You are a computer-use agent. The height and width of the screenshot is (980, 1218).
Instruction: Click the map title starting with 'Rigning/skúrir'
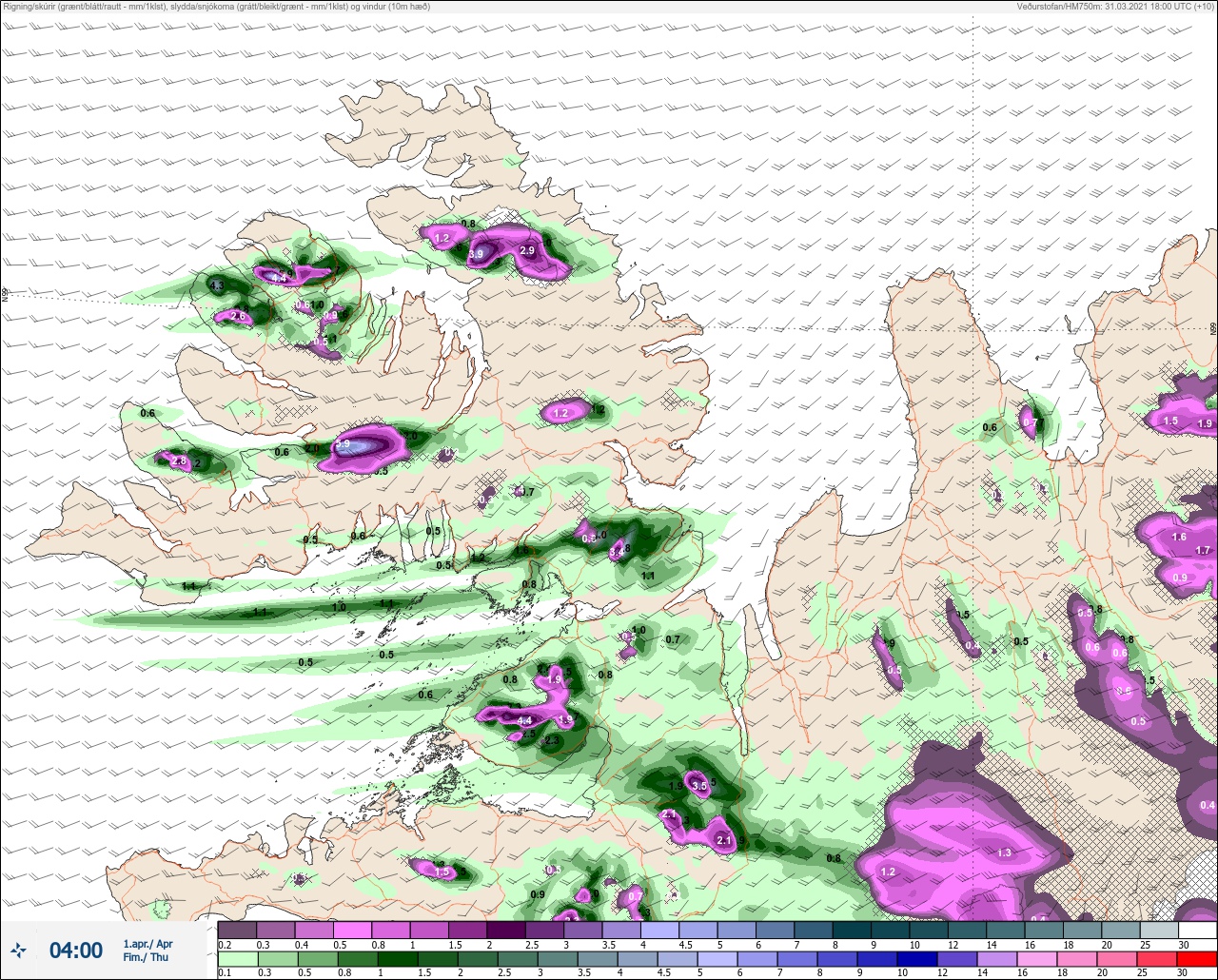tap(216, 7)
